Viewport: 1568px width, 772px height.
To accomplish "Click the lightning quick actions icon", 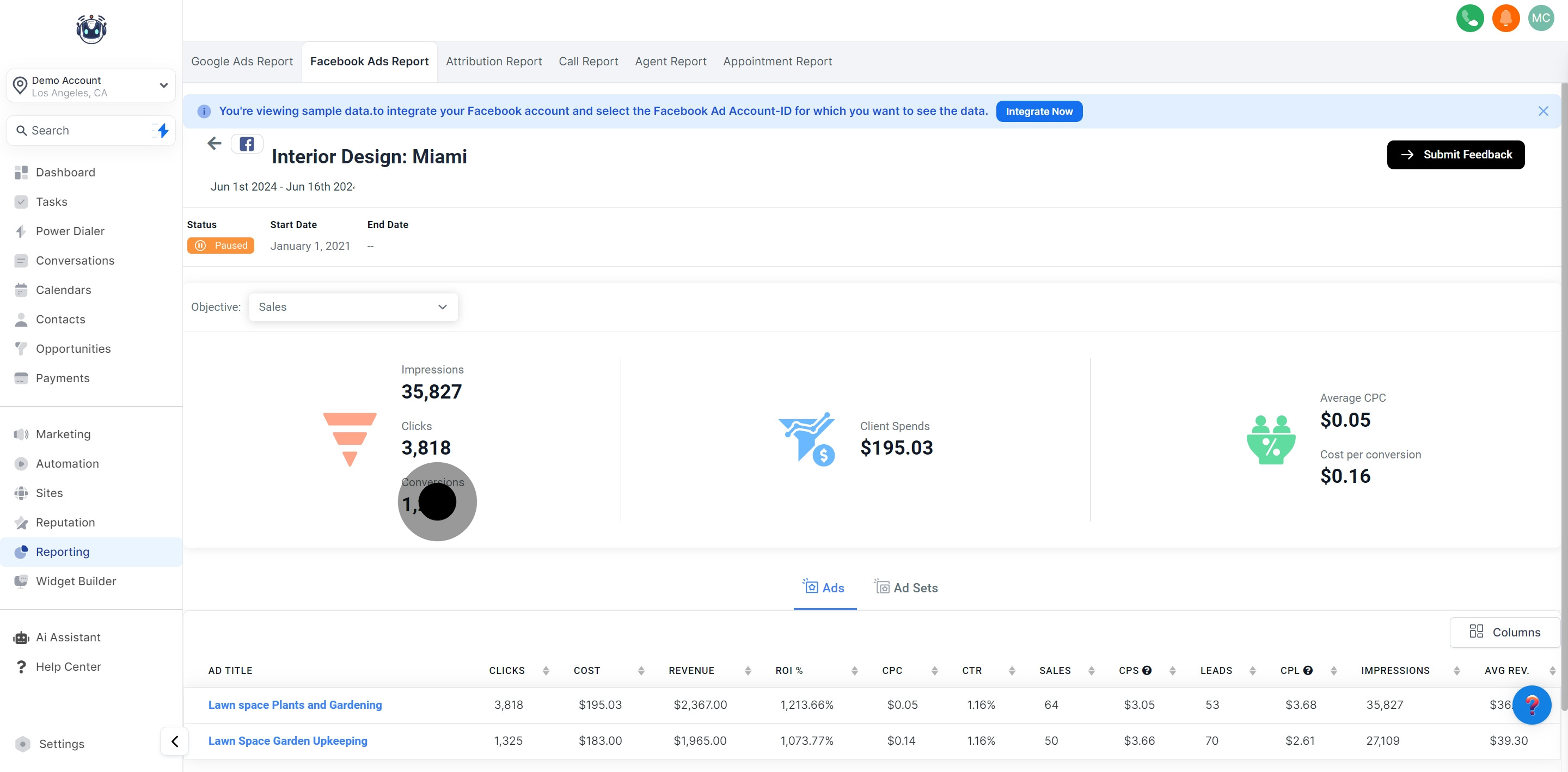I will click(163, 130).
